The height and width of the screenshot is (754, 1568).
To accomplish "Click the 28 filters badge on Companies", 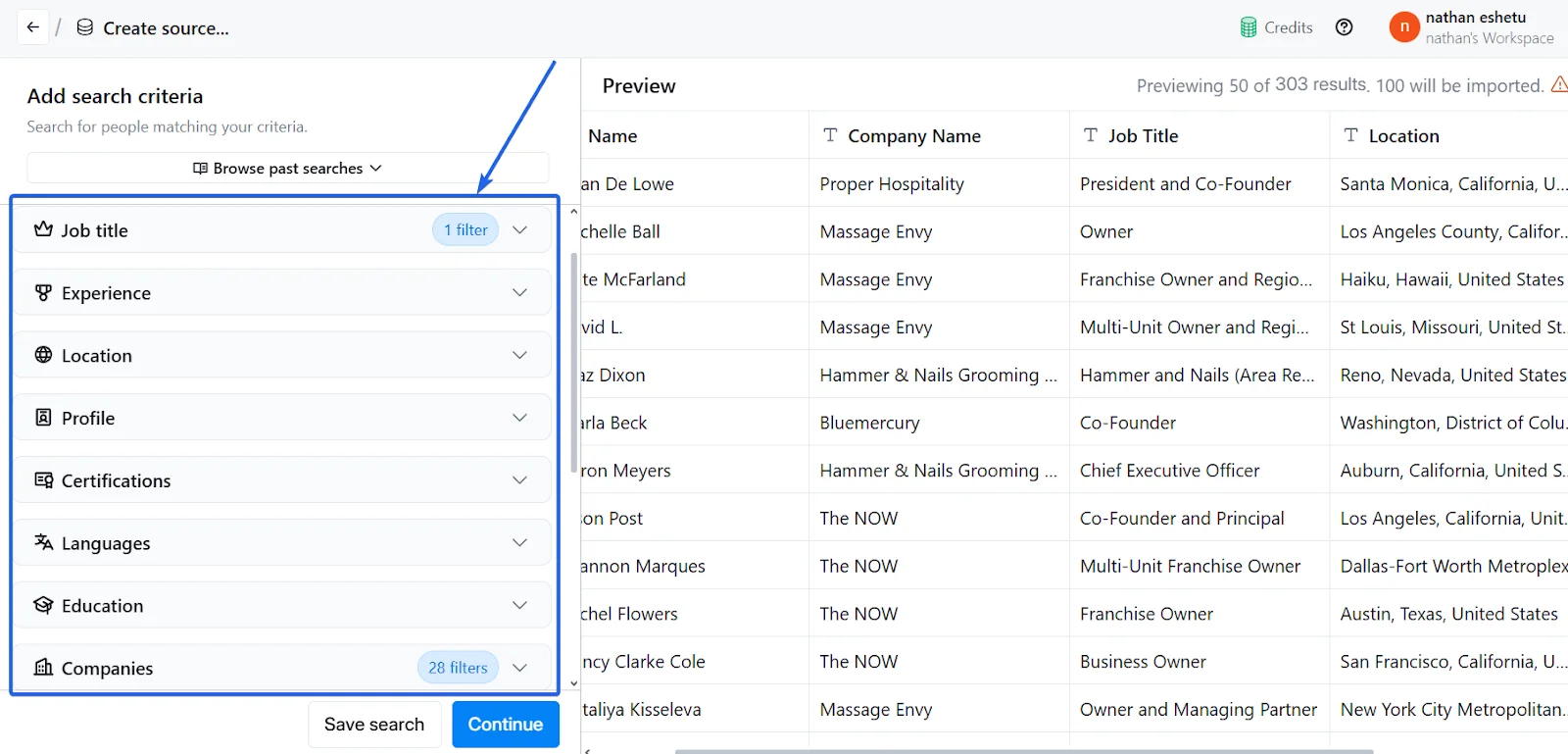I will [458, 668].
